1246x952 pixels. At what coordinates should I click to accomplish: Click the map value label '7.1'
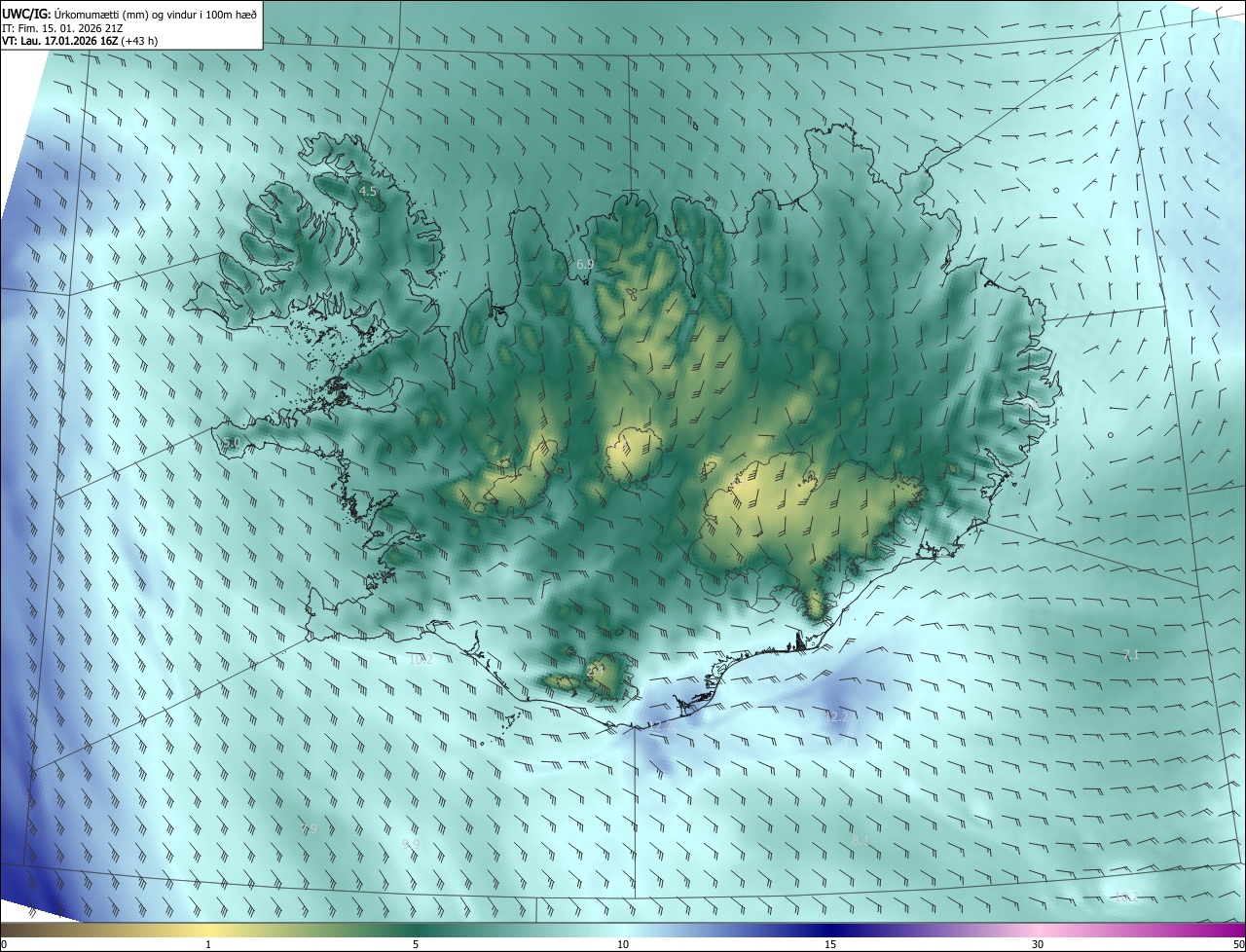pos(1131,655)
